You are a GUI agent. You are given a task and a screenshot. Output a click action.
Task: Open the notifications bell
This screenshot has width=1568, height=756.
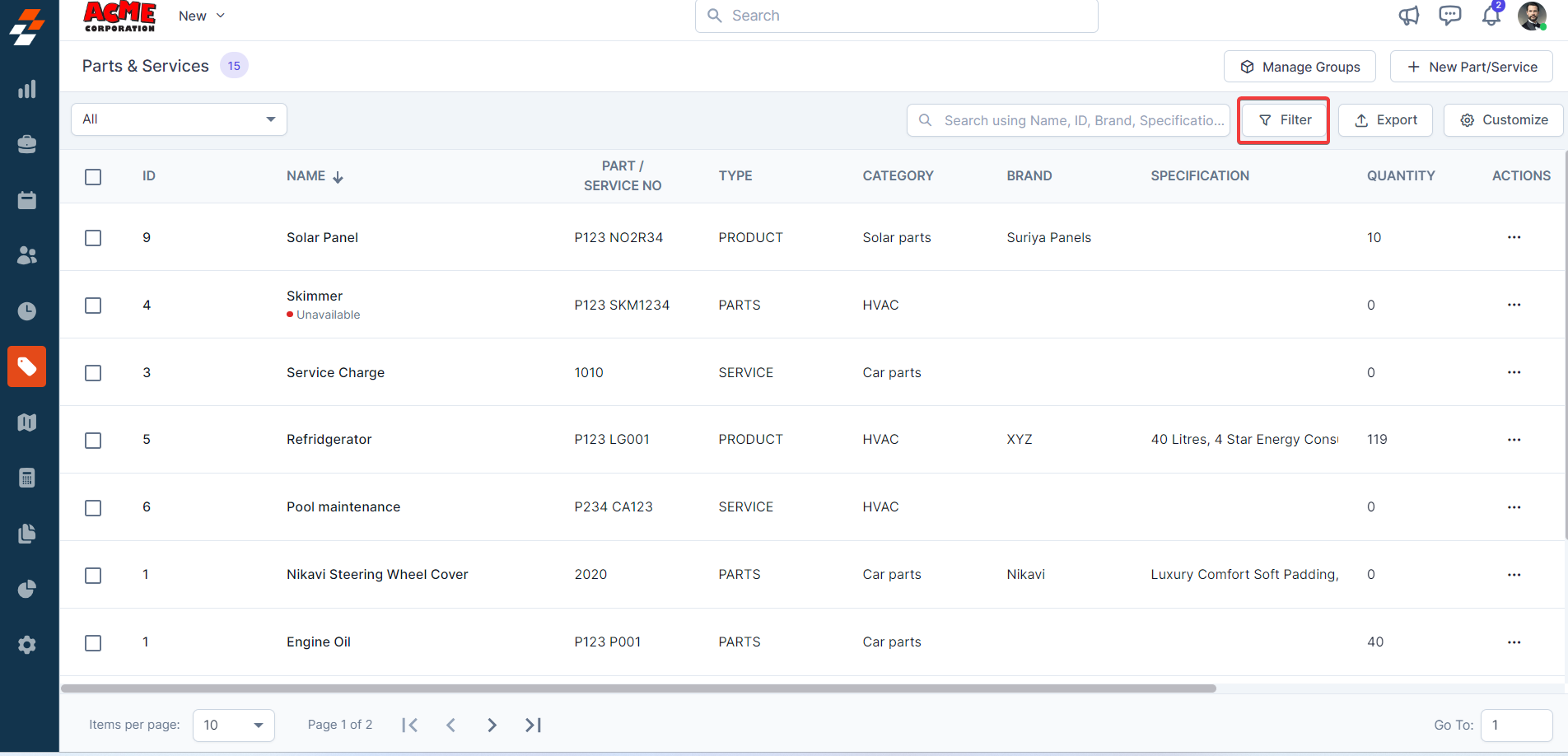(1491, 16)
